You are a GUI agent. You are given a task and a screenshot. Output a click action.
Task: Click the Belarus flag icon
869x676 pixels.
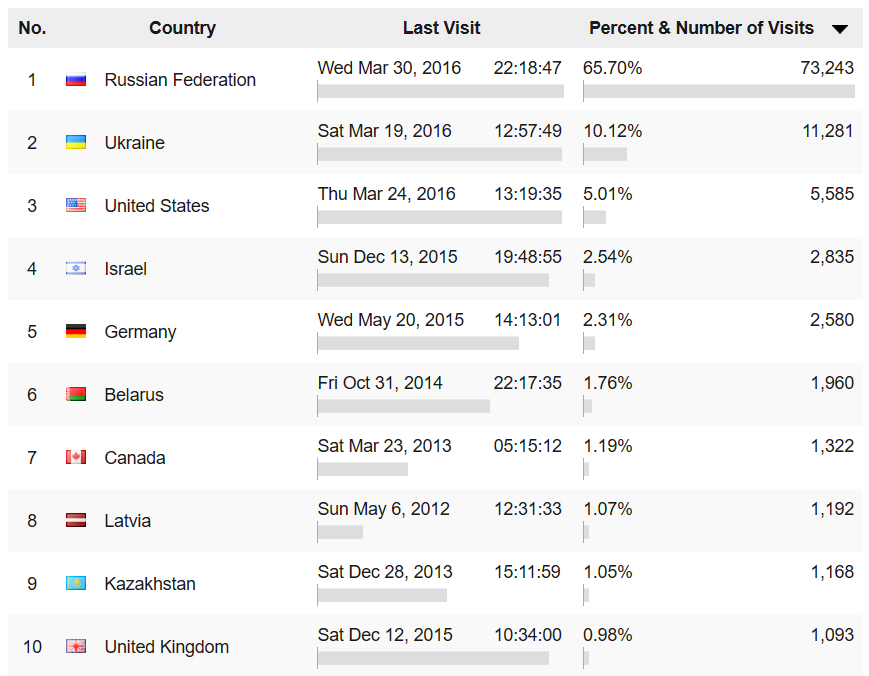76,395
